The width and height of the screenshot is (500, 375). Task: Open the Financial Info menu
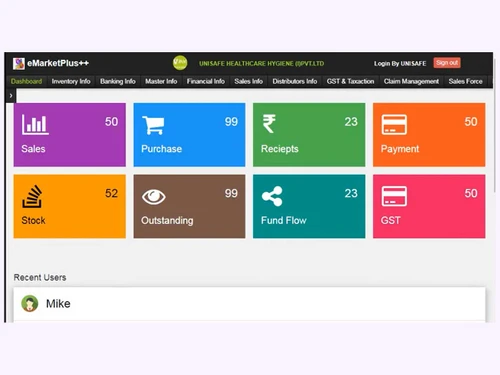click(206, 81)
